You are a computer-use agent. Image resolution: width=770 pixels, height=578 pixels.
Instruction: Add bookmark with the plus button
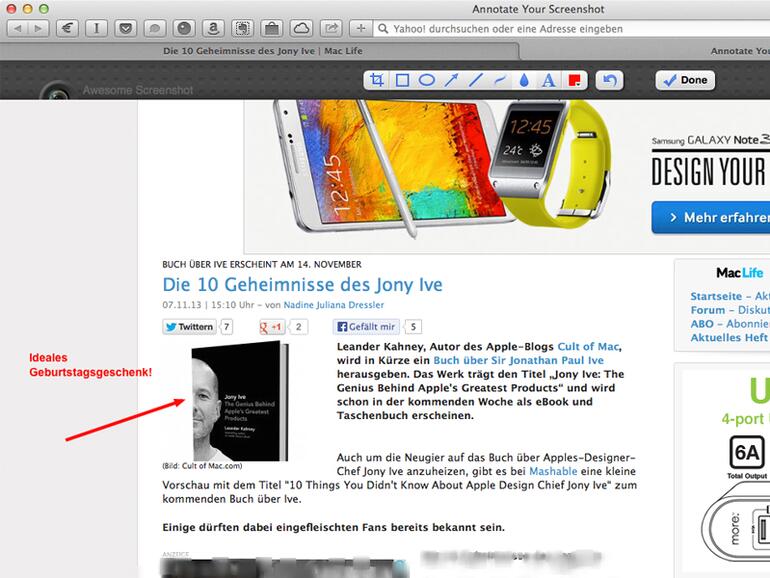point(361,28)
